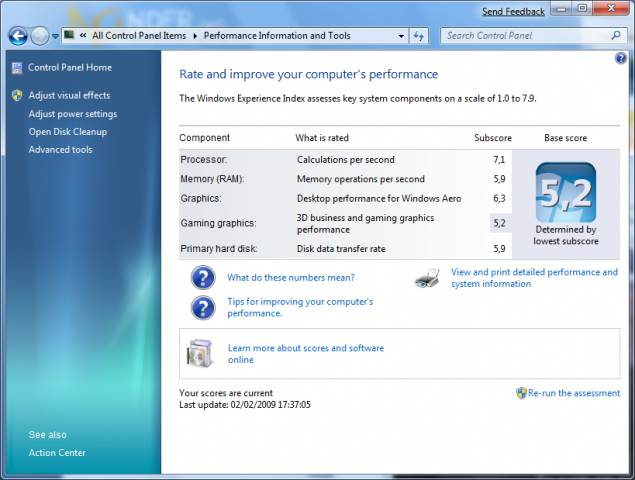Open the blue Help question-mark icon
This screenshot has width=635, height=480.
click(x=620, y=59)
